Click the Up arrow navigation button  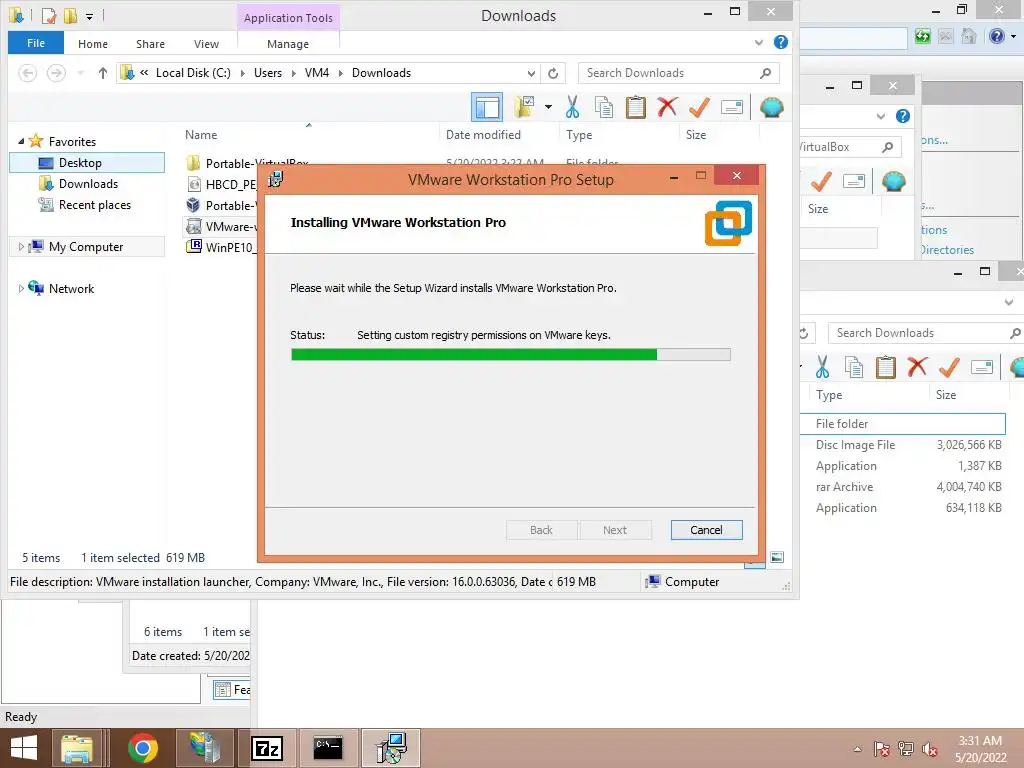coord(103,73)
